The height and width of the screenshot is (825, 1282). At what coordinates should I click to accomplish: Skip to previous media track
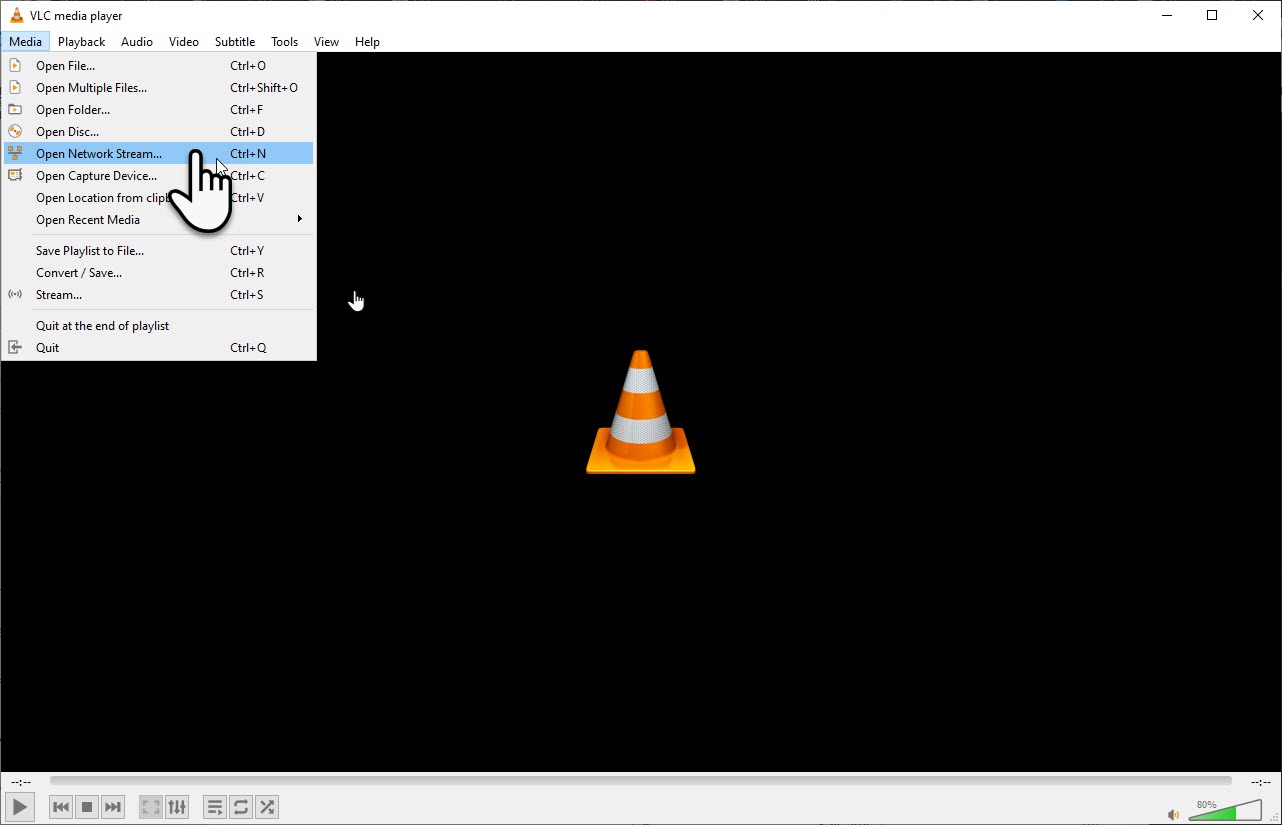tap(61, 806)
